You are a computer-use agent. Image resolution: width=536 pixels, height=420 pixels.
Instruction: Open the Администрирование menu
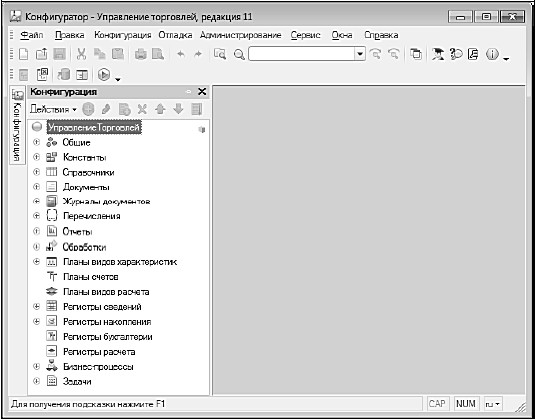coord(241,35)
